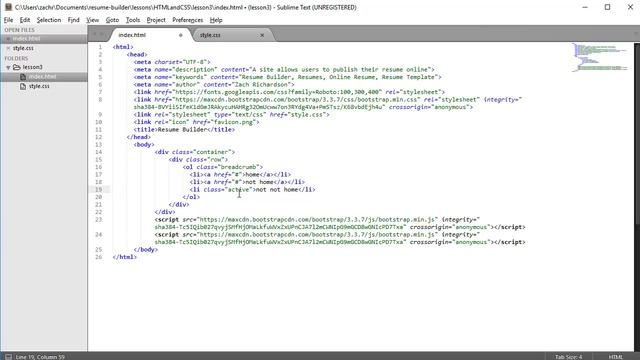Viewport: 640px width, 360px height.
Task: Change Tab Size setting in status bar
Action: (x=569, y=357)
